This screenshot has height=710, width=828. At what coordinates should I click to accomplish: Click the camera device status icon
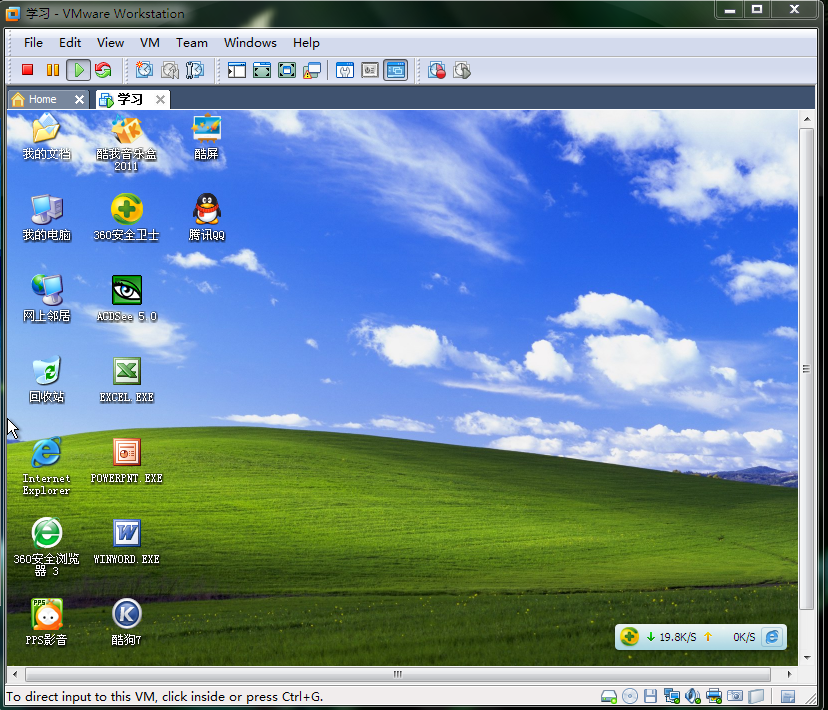click(x=735, y=696)
